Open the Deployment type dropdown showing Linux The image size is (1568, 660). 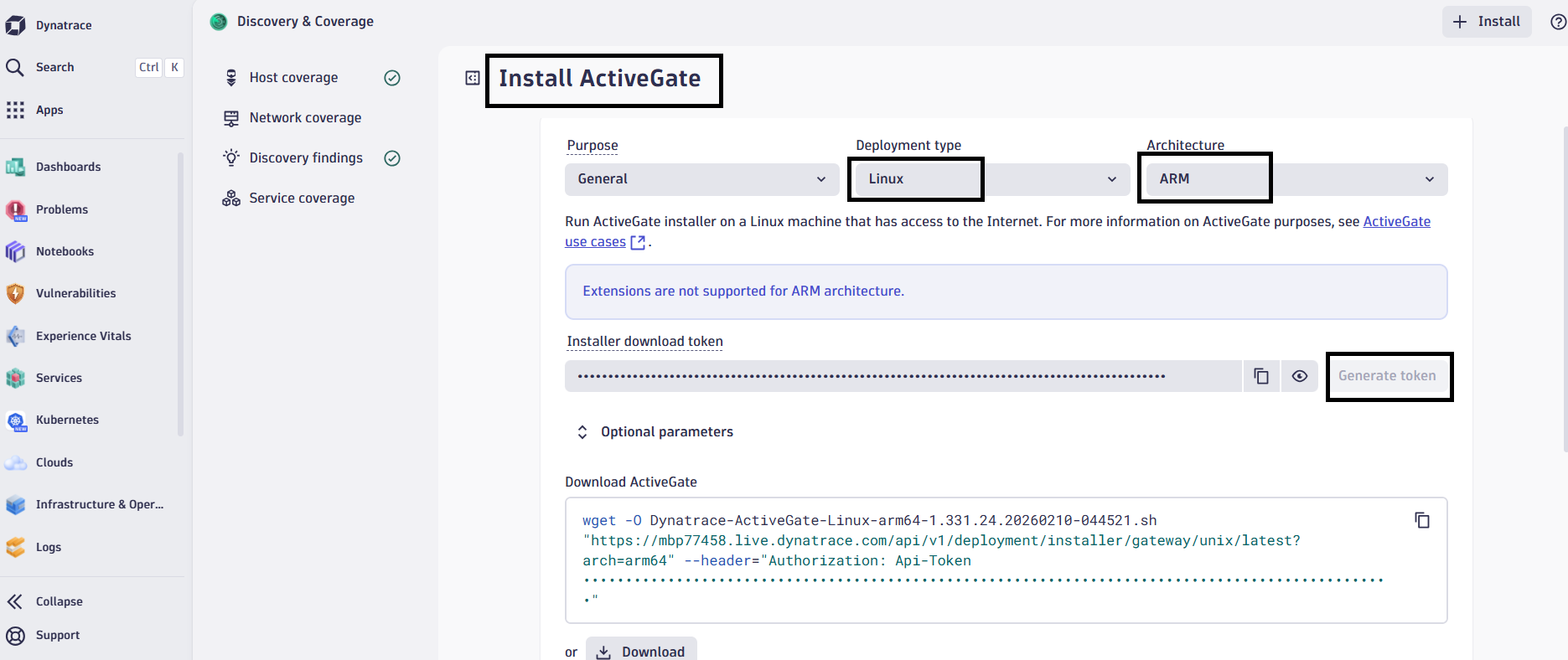pos(992,179)
